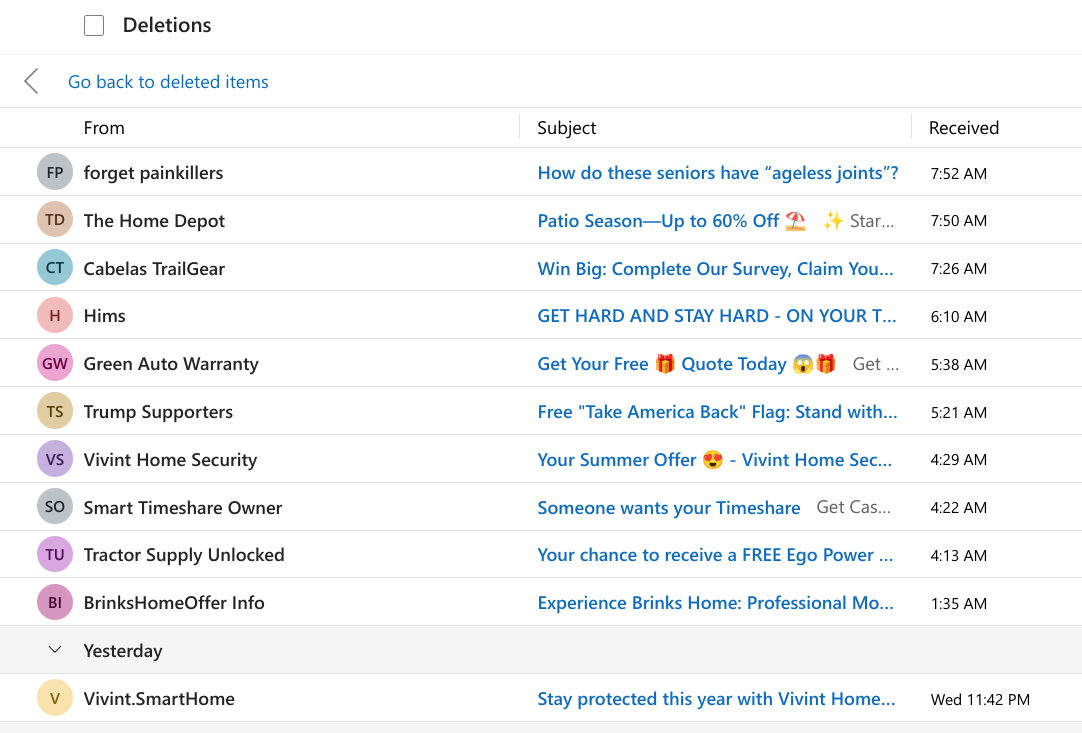The width and height of the screenshot is (1082, 733).
Task: Click the TU avatar for Tractor Supply Unlocked
Action: click(x=55, y=554)
